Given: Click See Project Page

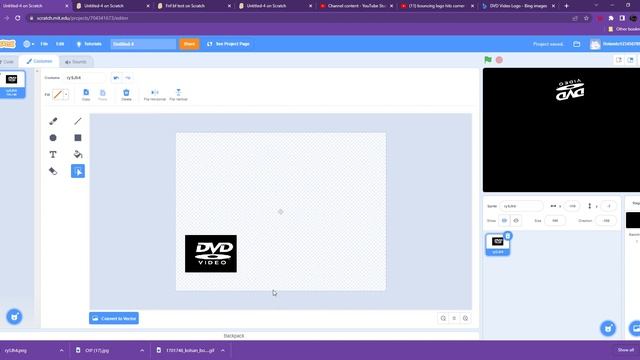Looking at the screenshot, I should coord(229,44).
